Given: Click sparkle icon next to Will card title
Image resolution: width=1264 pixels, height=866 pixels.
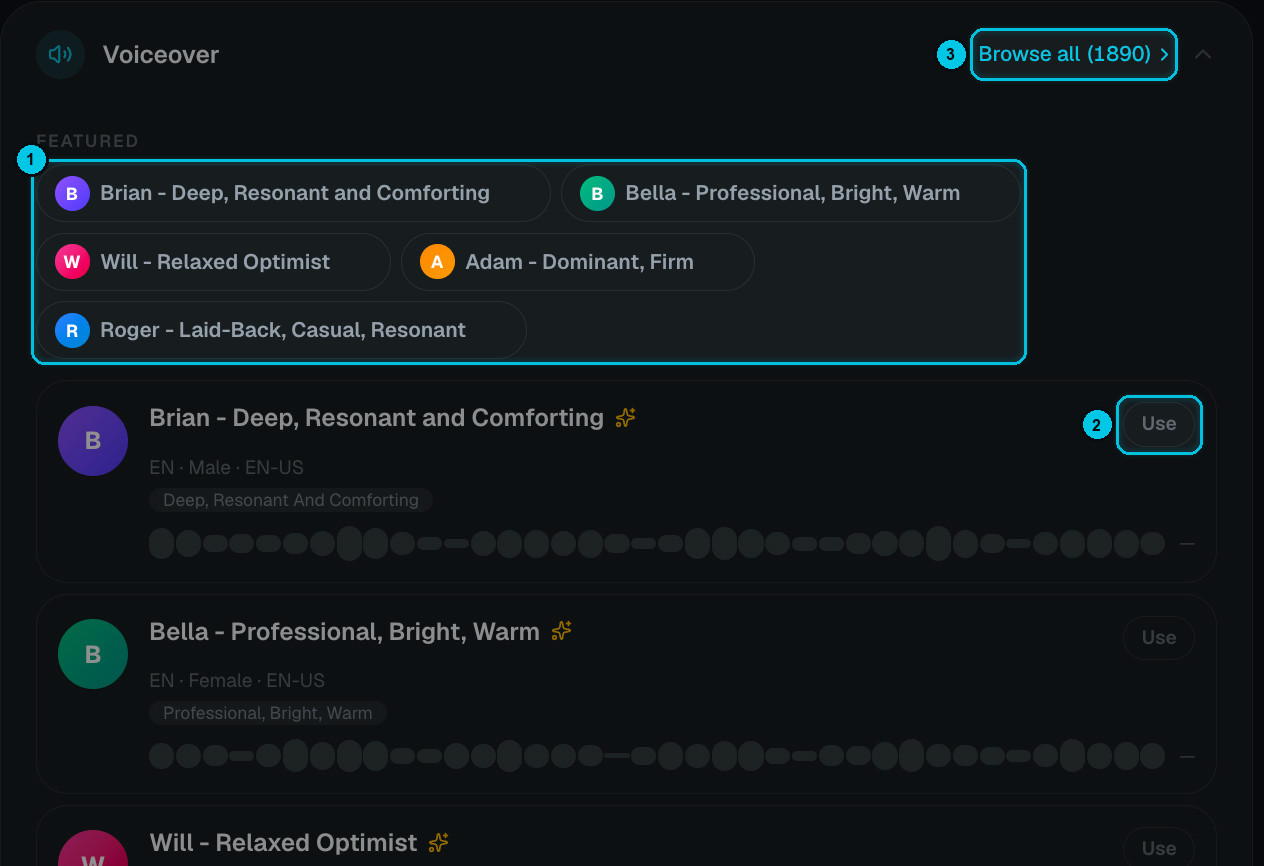Looking at the screenshot, I should 438,843.
